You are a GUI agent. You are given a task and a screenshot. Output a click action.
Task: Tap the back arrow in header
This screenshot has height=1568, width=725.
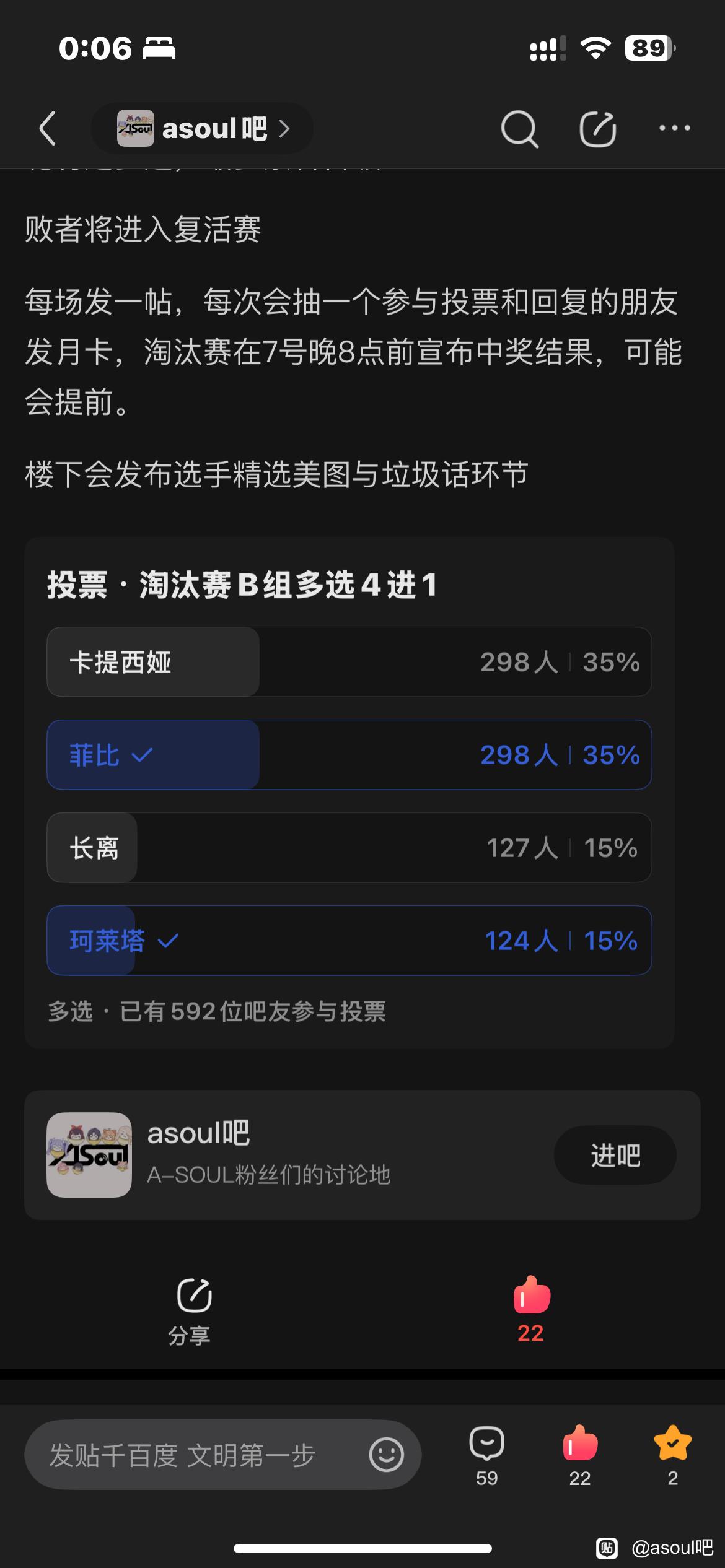click(48, 128)
